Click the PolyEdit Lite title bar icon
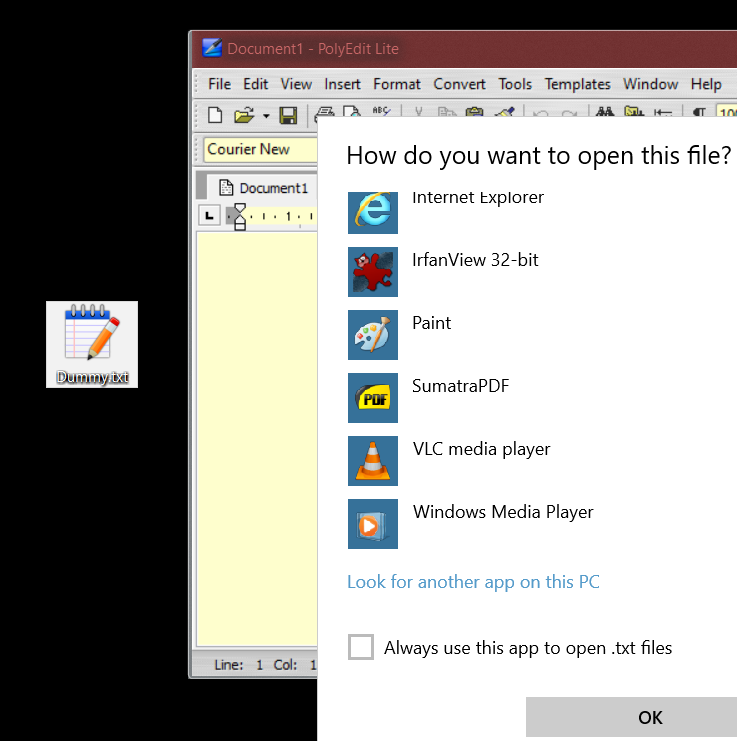The image size is (737, 741). 212,48
